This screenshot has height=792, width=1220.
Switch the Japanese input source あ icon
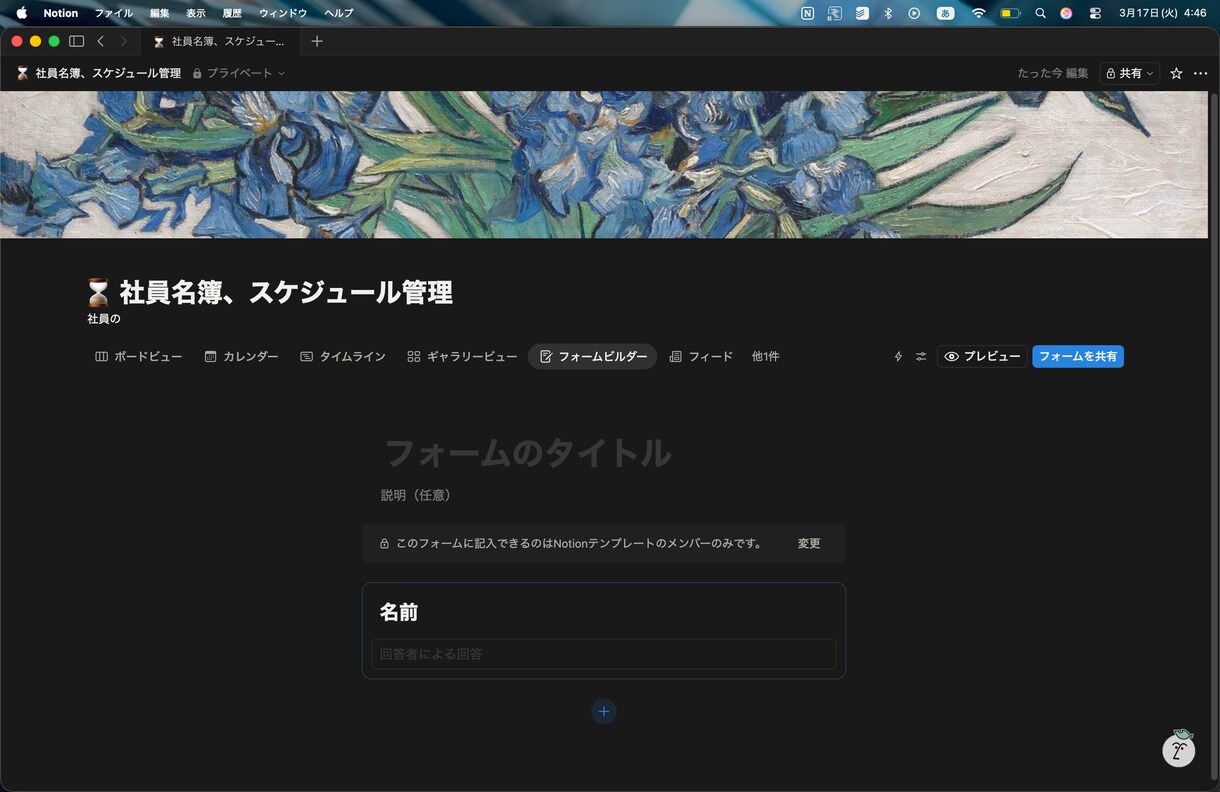click(x=945, y=13)
